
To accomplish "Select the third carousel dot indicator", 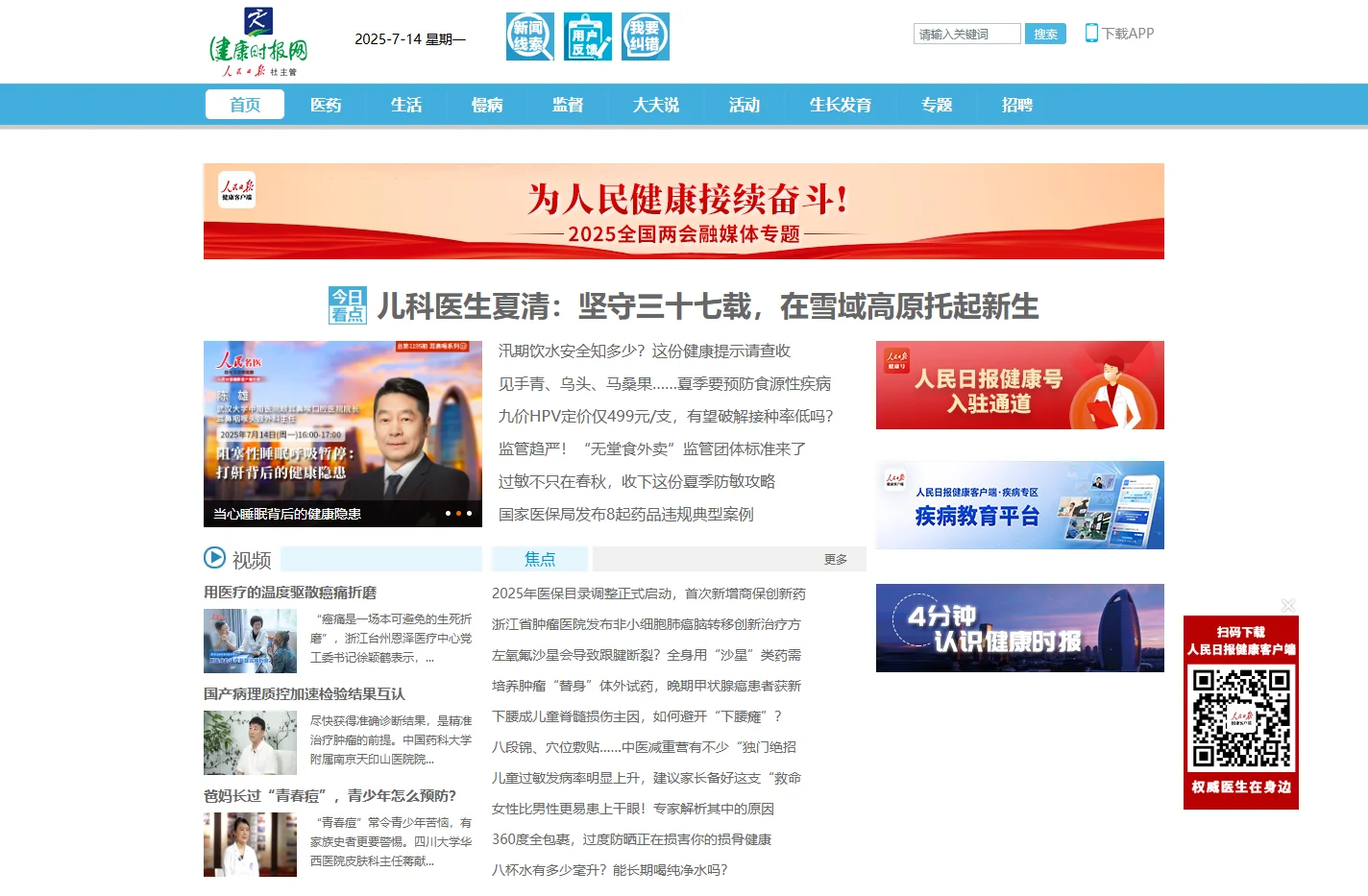I will (469, 513).
